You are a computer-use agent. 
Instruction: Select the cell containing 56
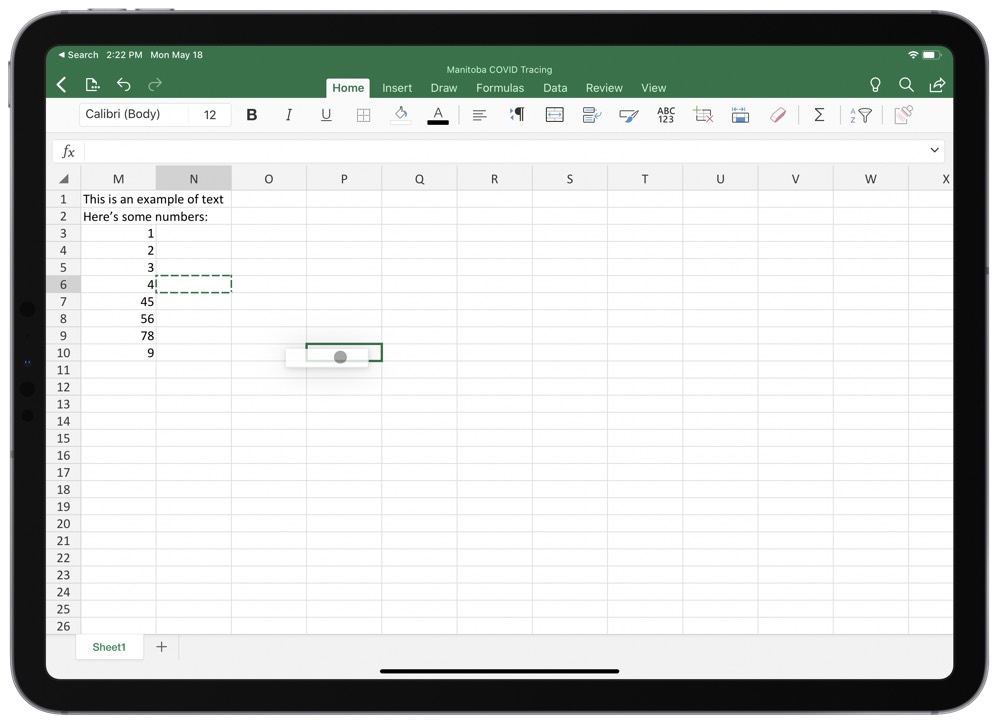tap(118, 319)
